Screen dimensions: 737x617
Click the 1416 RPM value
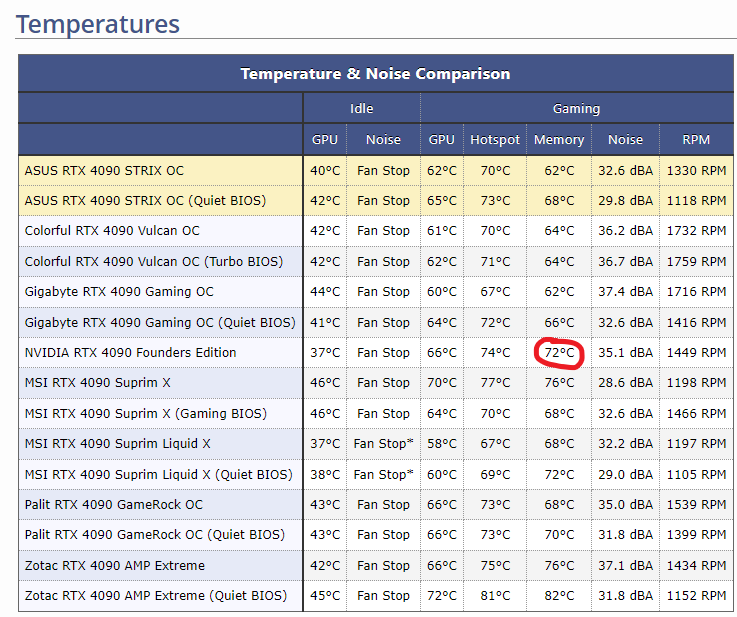[x=696, y=322]
